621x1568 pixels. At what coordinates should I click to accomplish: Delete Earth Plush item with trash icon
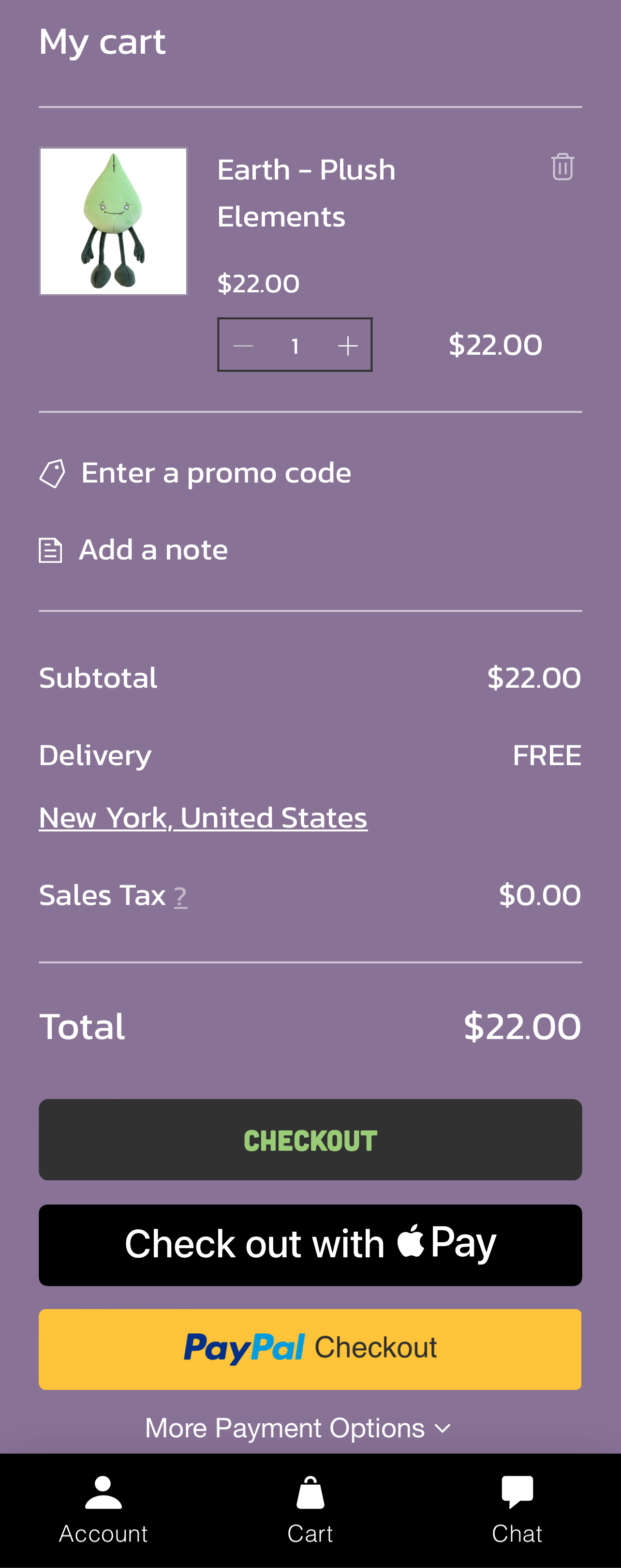click(x=562, y=167)
